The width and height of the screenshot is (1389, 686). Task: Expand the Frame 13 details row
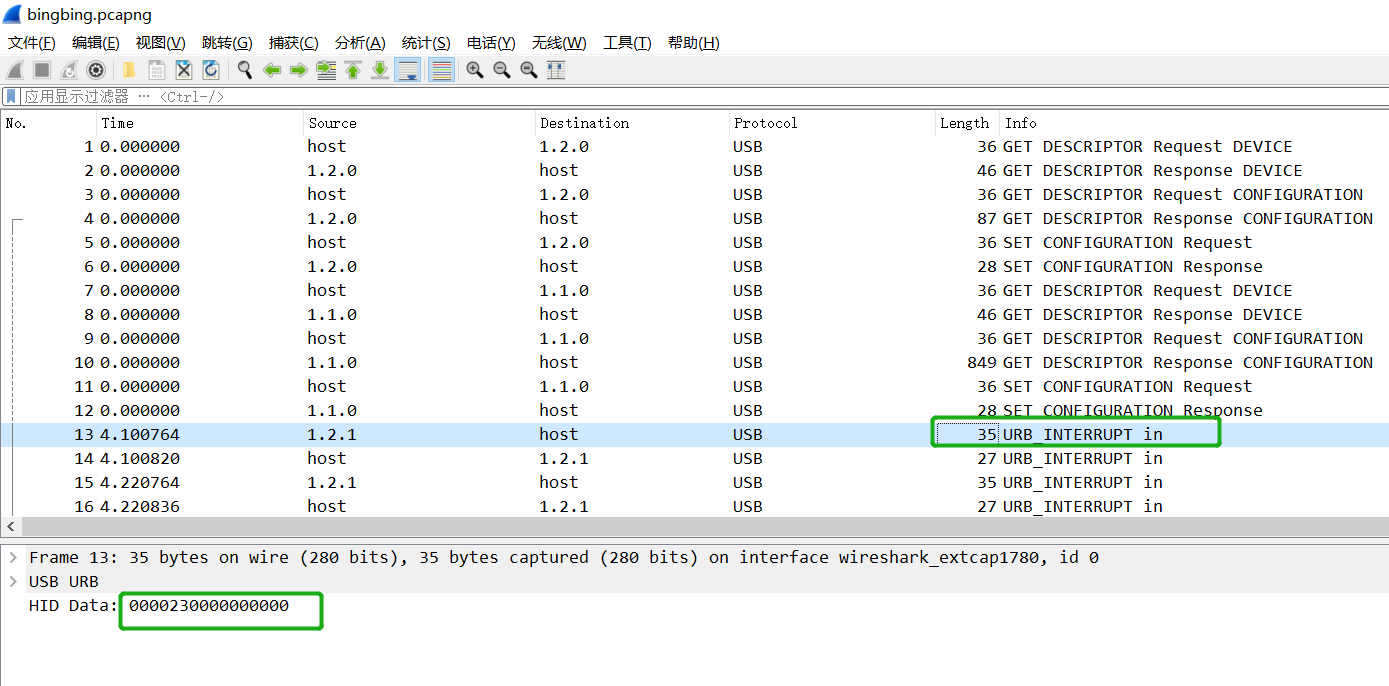tap(14, 557)
